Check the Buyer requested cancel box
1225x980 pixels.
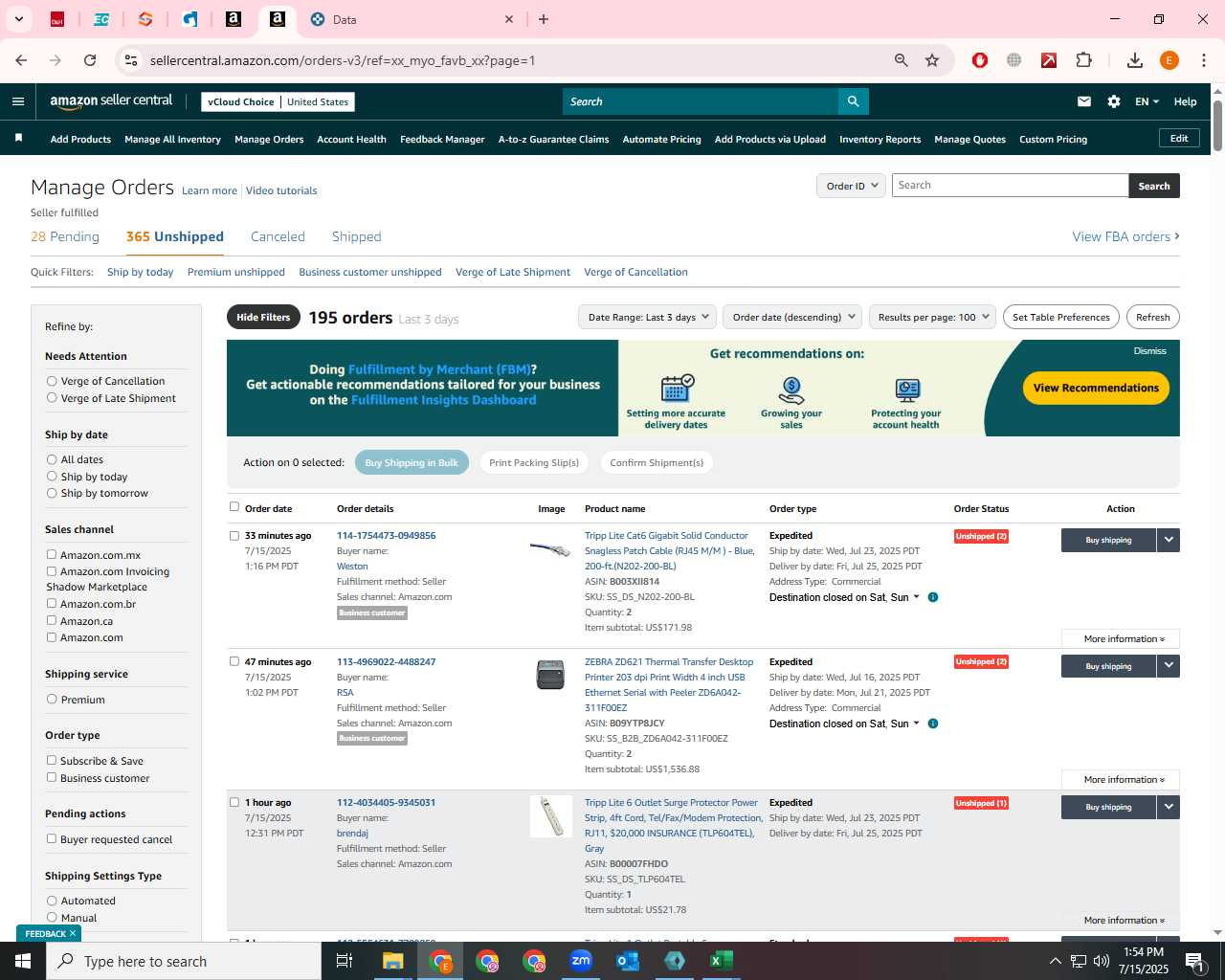tap(52, 838)
